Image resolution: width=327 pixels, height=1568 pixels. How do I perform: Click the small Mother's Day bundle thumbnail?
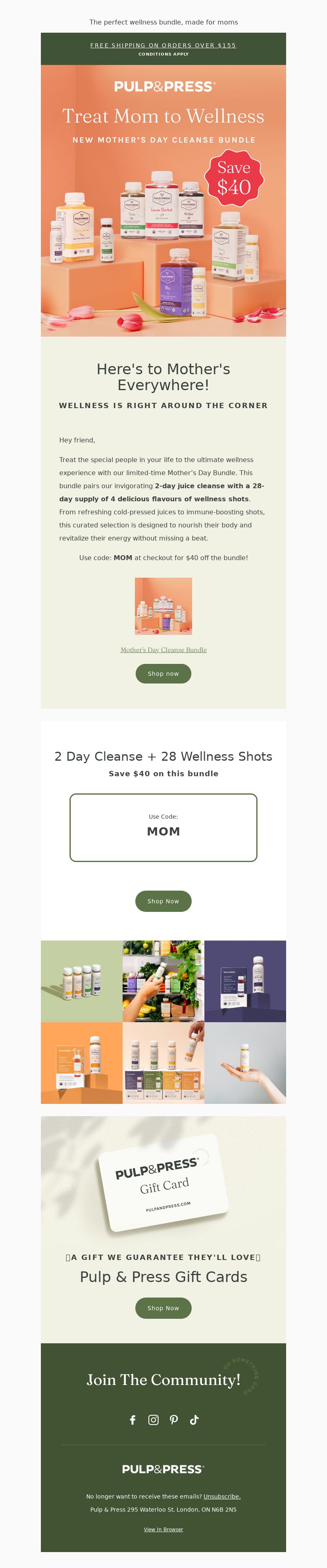(x=163, y=606)
